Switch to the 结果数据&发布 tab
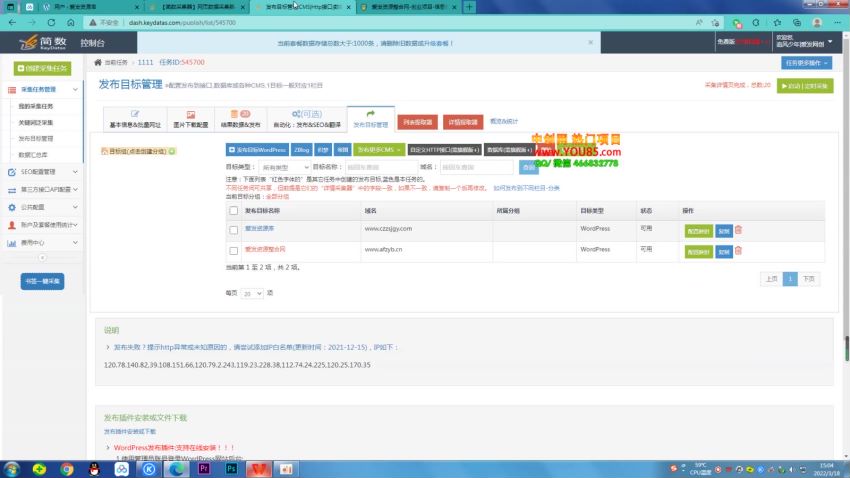The image size is (850, 478). coord(240,119)
